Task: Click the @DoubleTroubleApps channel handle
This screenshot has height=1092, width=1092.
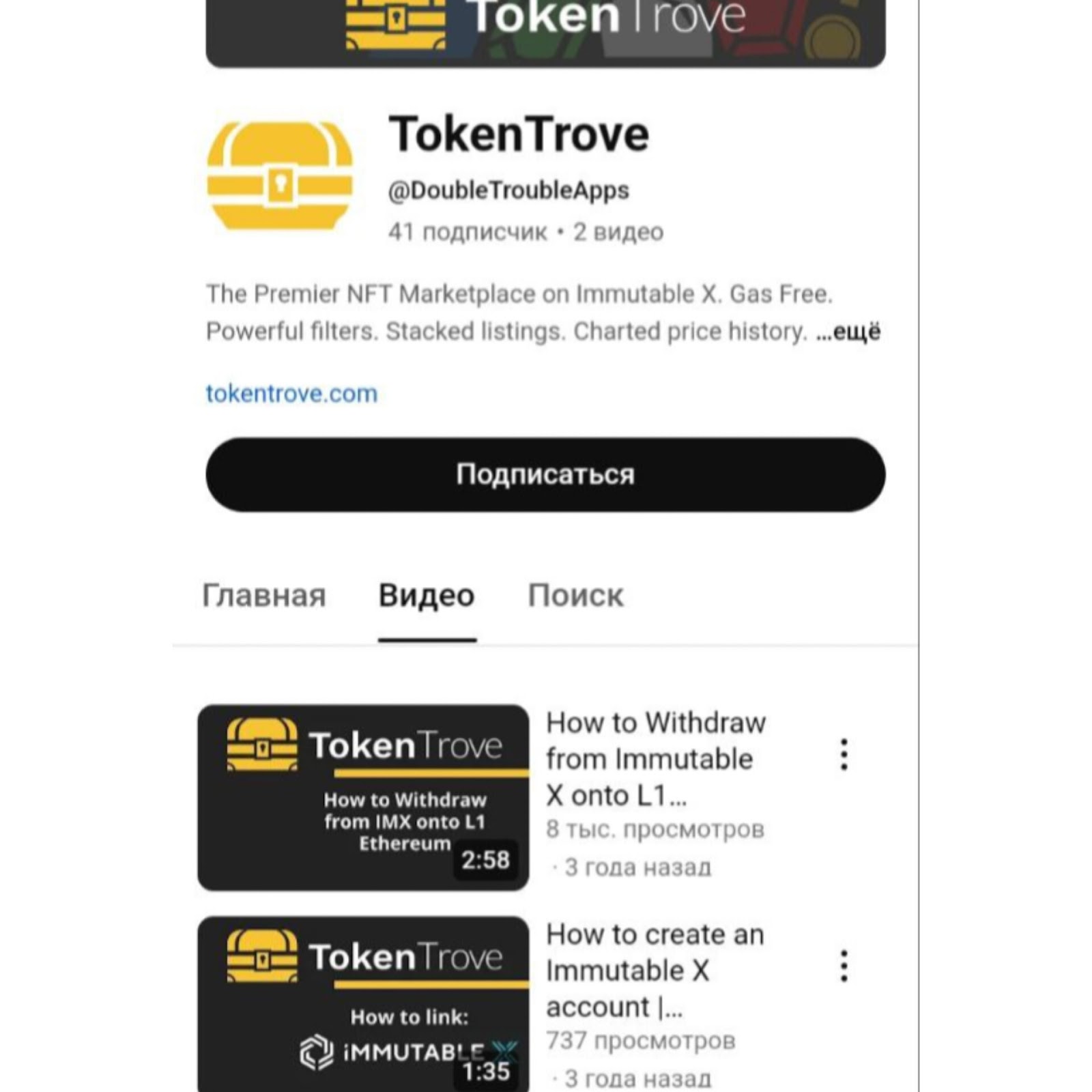Action: click(x=508, y=190)
